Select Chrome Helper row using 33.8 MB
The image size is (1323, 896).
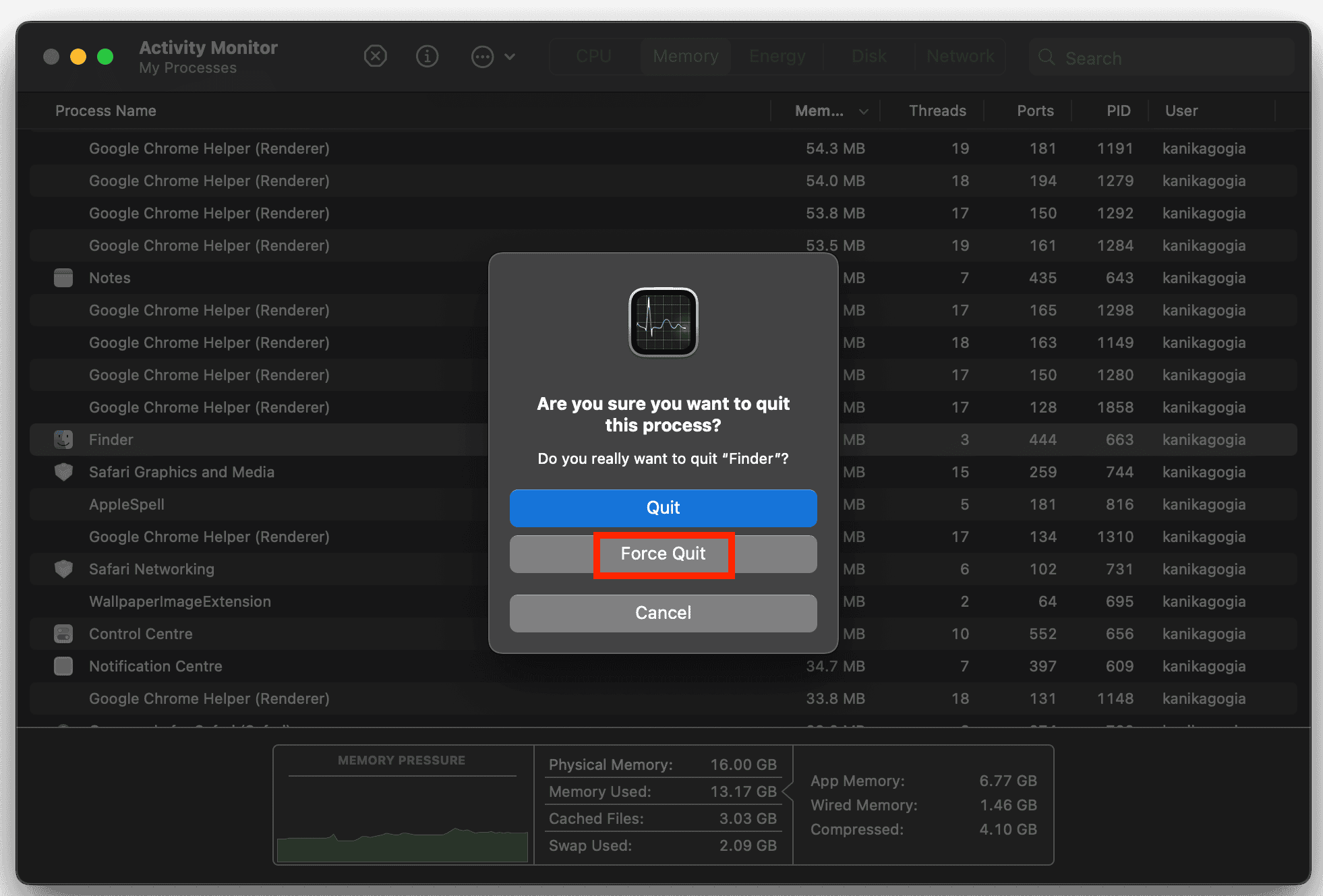(x=664, y=698)
